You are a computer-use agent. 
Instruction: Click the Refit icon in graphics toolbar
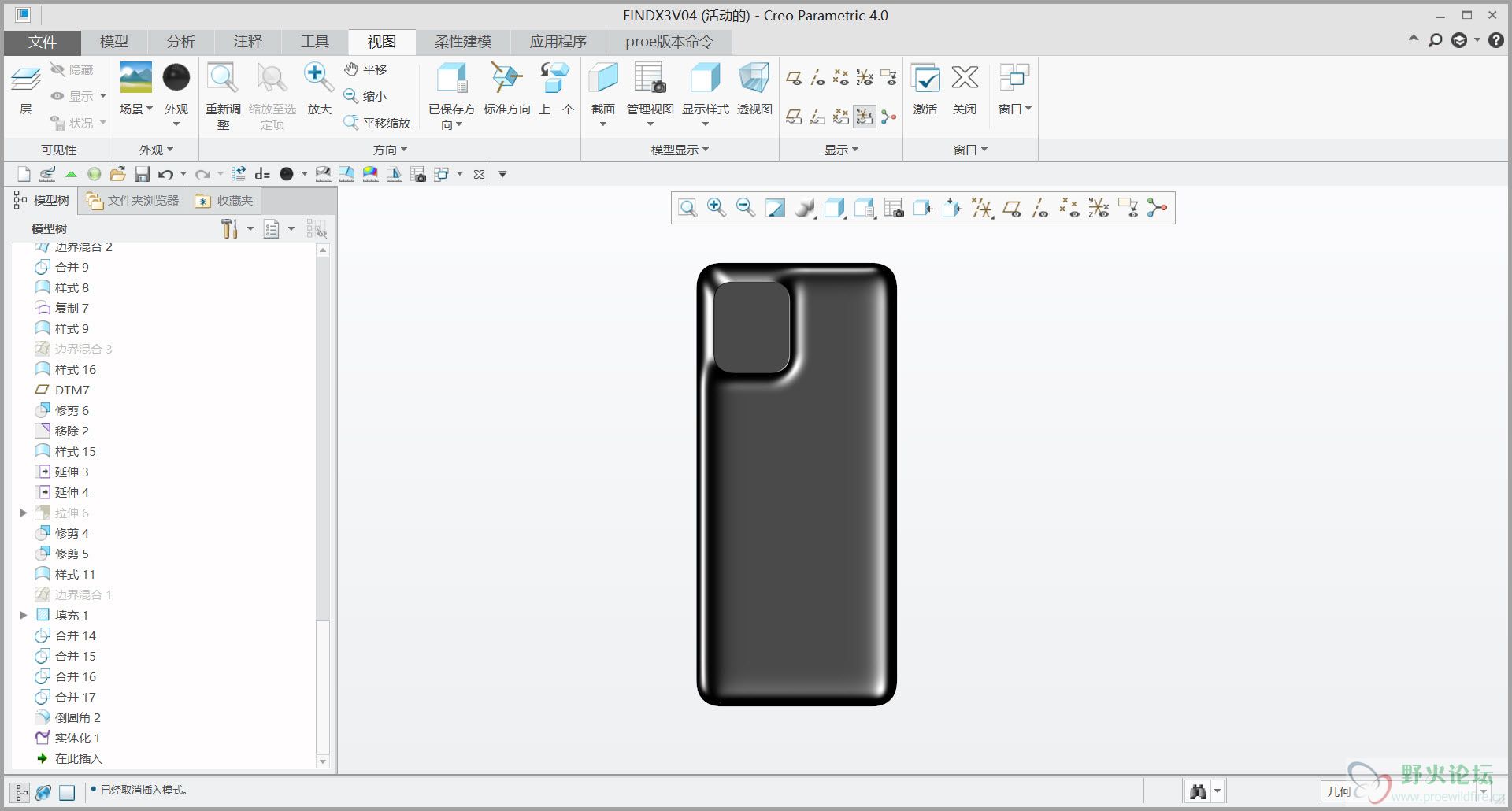coord(687,208)
